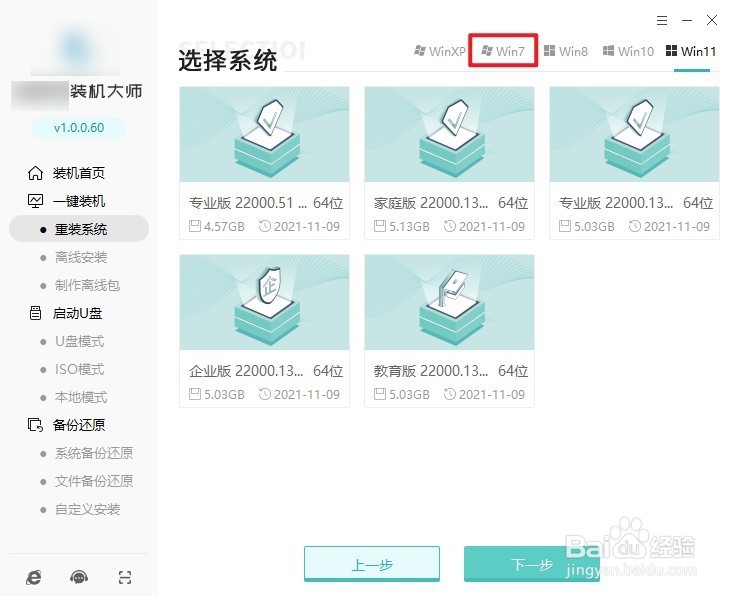
Task: Click the backup icon beside 备份还原
Action: (35, 425)
